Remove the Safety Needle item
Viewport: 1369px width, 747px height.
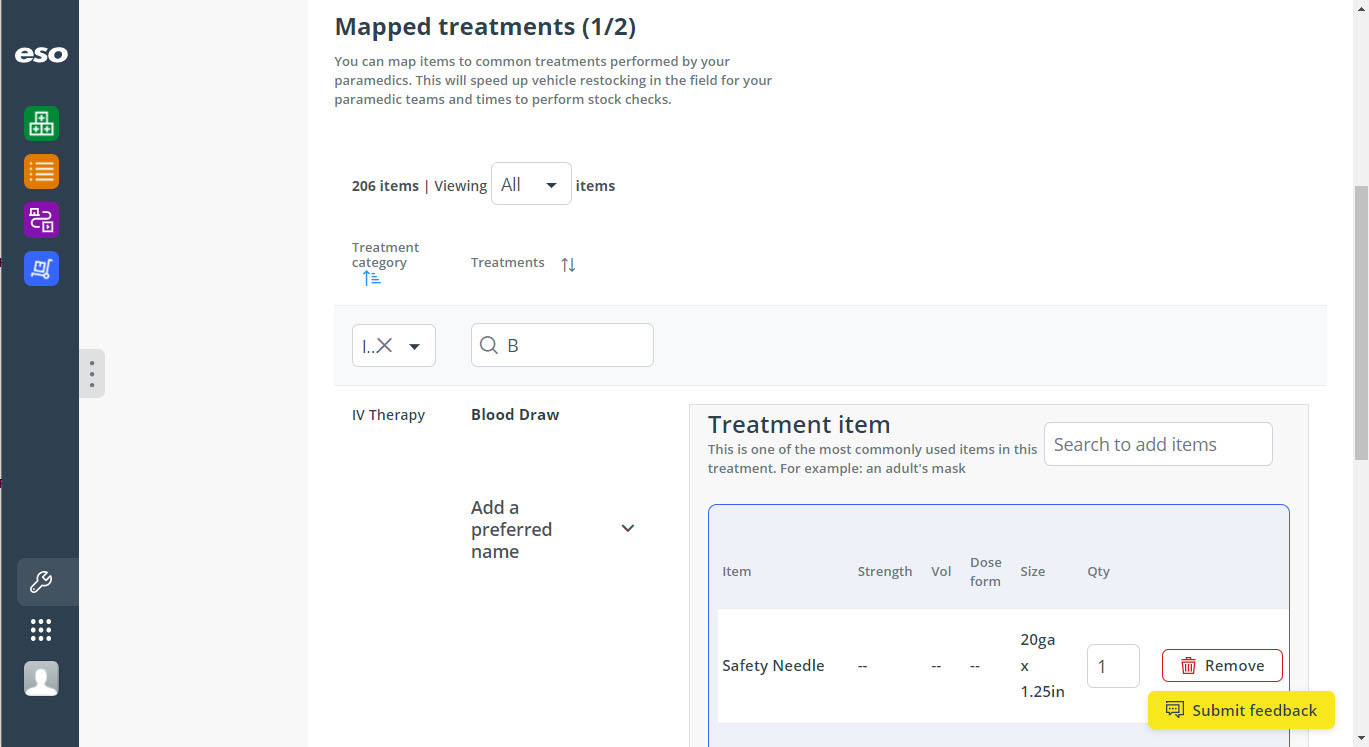click(x=1221, y=666)
